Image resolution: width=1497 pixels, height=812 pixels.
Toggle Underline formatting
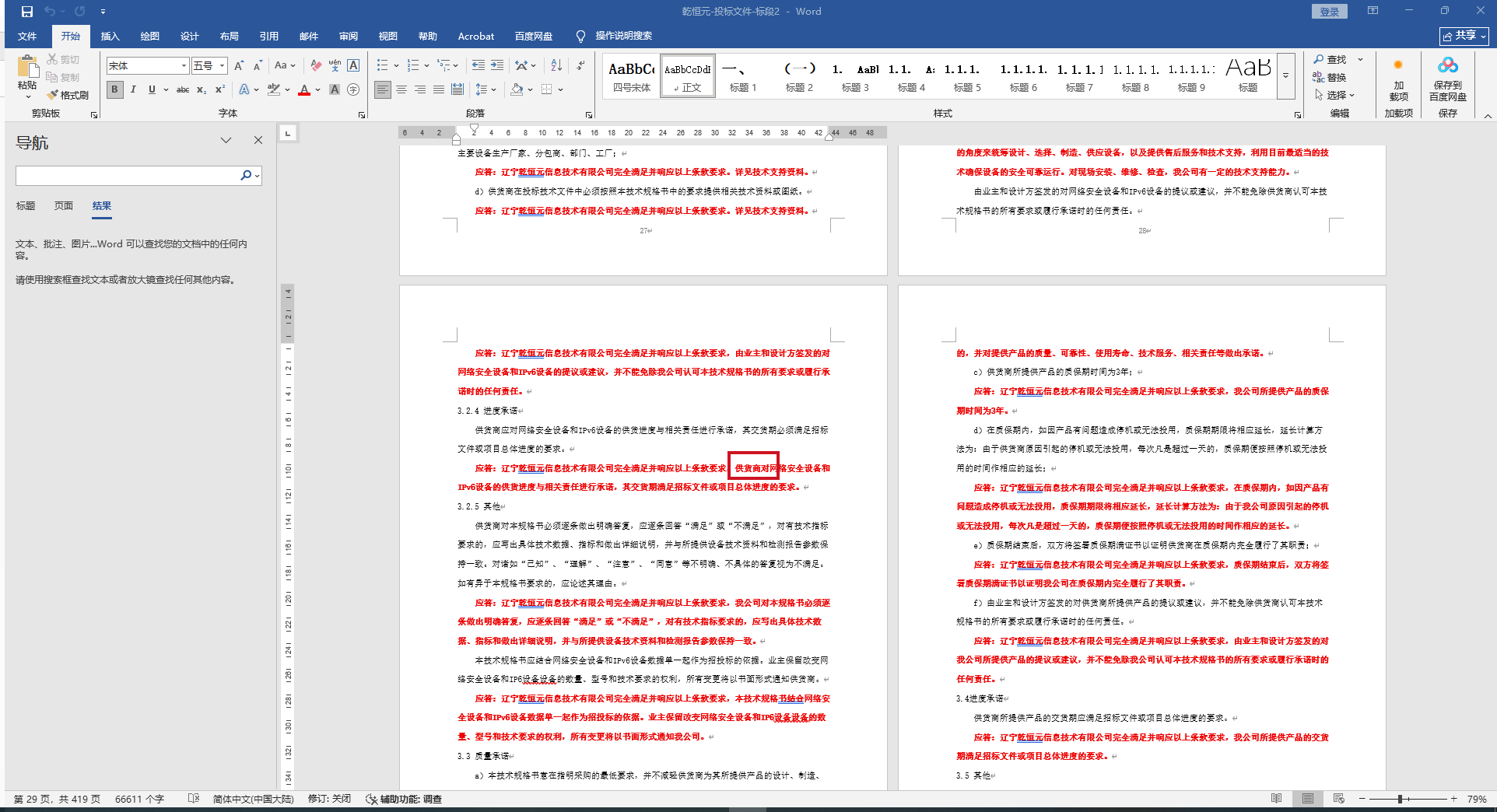(152, 89)
